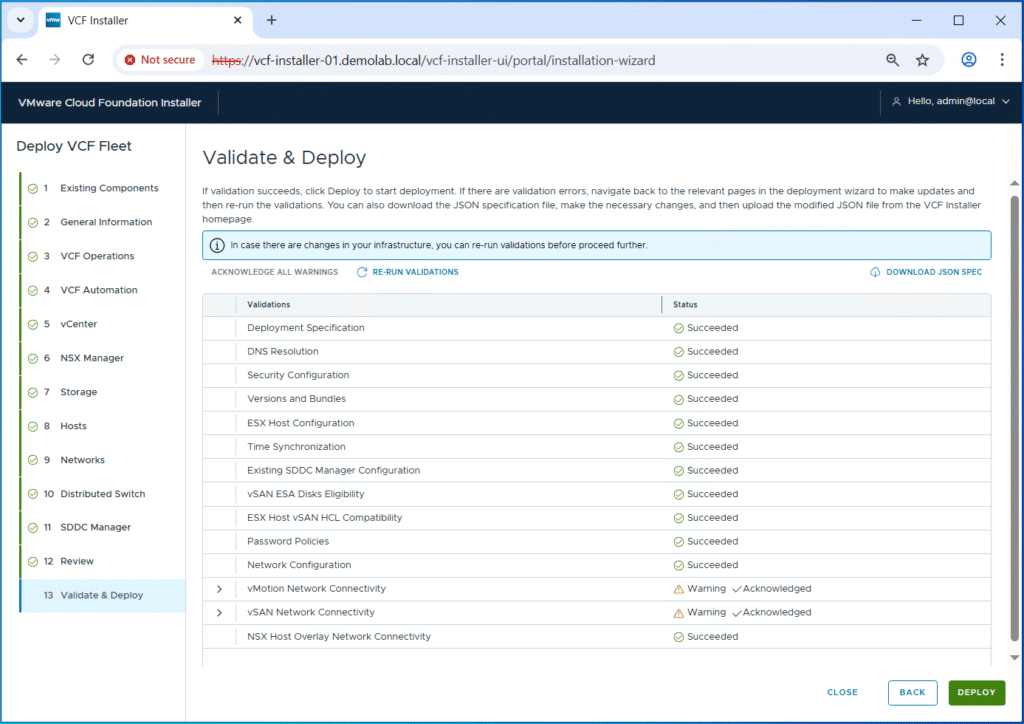Select the Distributed Switch wizard step
Screen dimensions: 1024x724
[102, 494]
